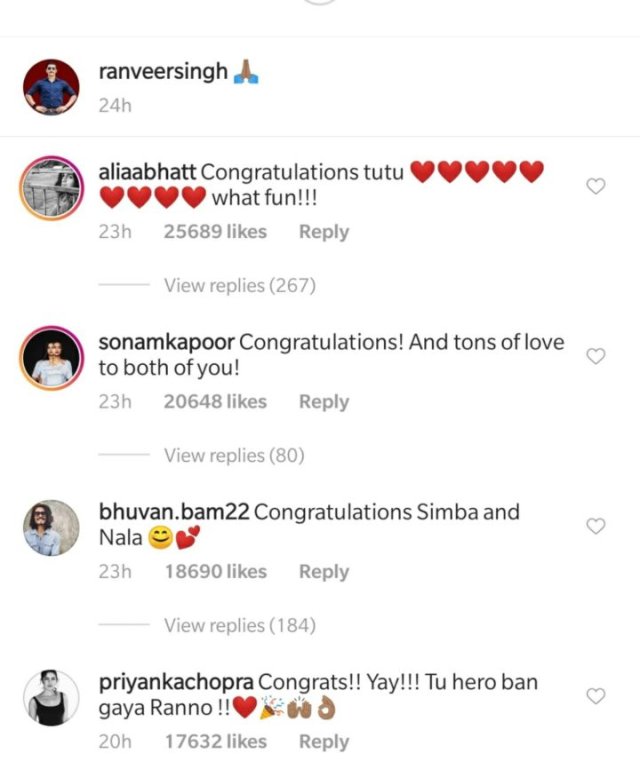The width and height of the screenshot is (640, 777).
Task: Reply to sonamkapoor's comment
Action: pyautogui.click(x=323, y=402)
